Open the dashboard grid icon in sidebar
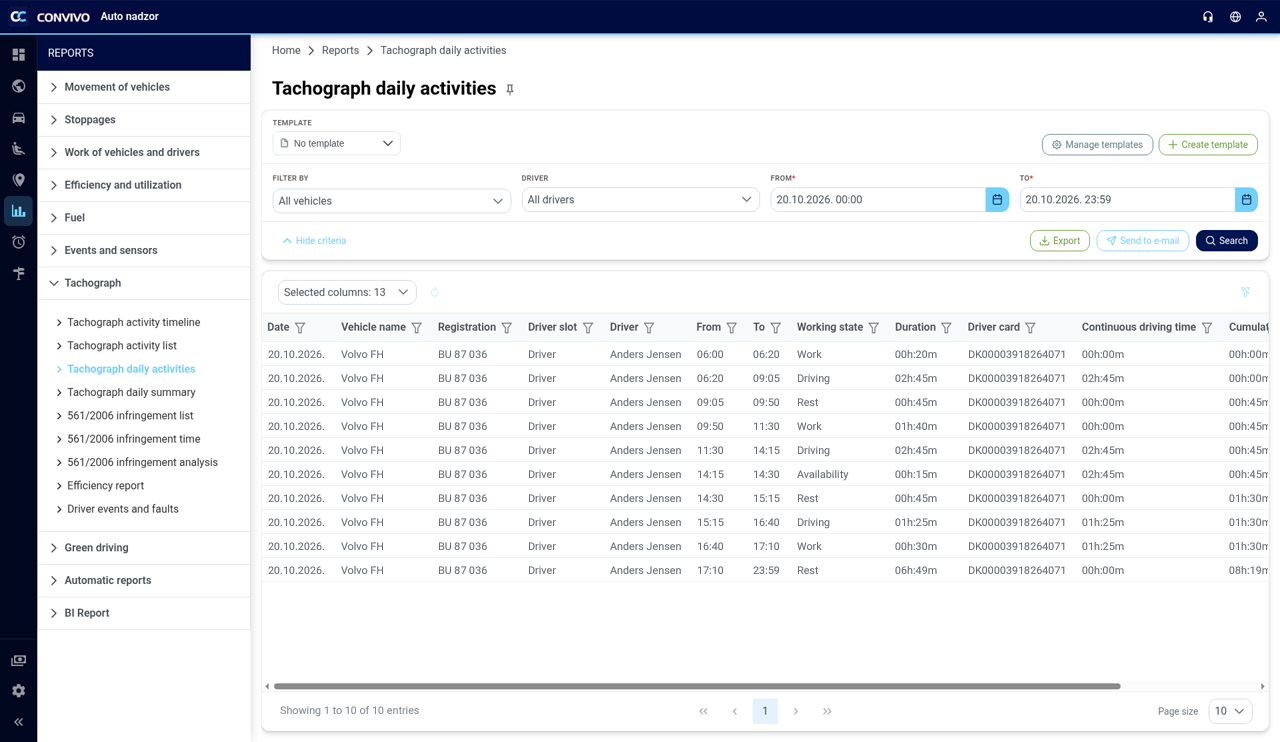1280x742 pixels. click(x=18, y=55)
